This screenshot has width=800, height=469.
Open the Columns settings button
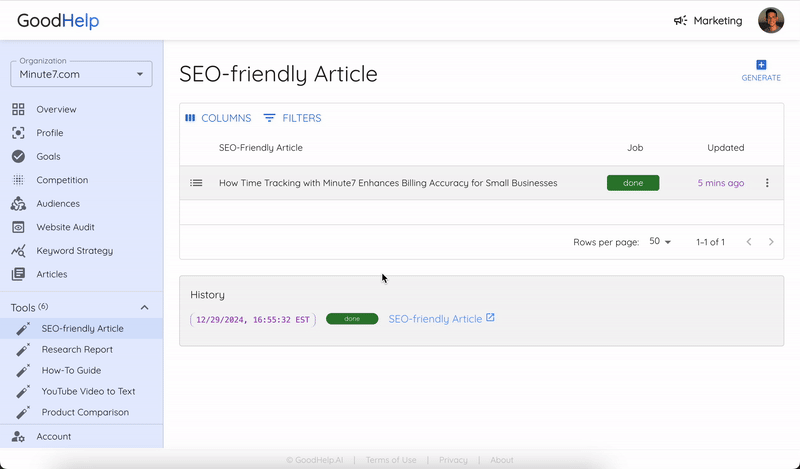(x=218, y=118)
